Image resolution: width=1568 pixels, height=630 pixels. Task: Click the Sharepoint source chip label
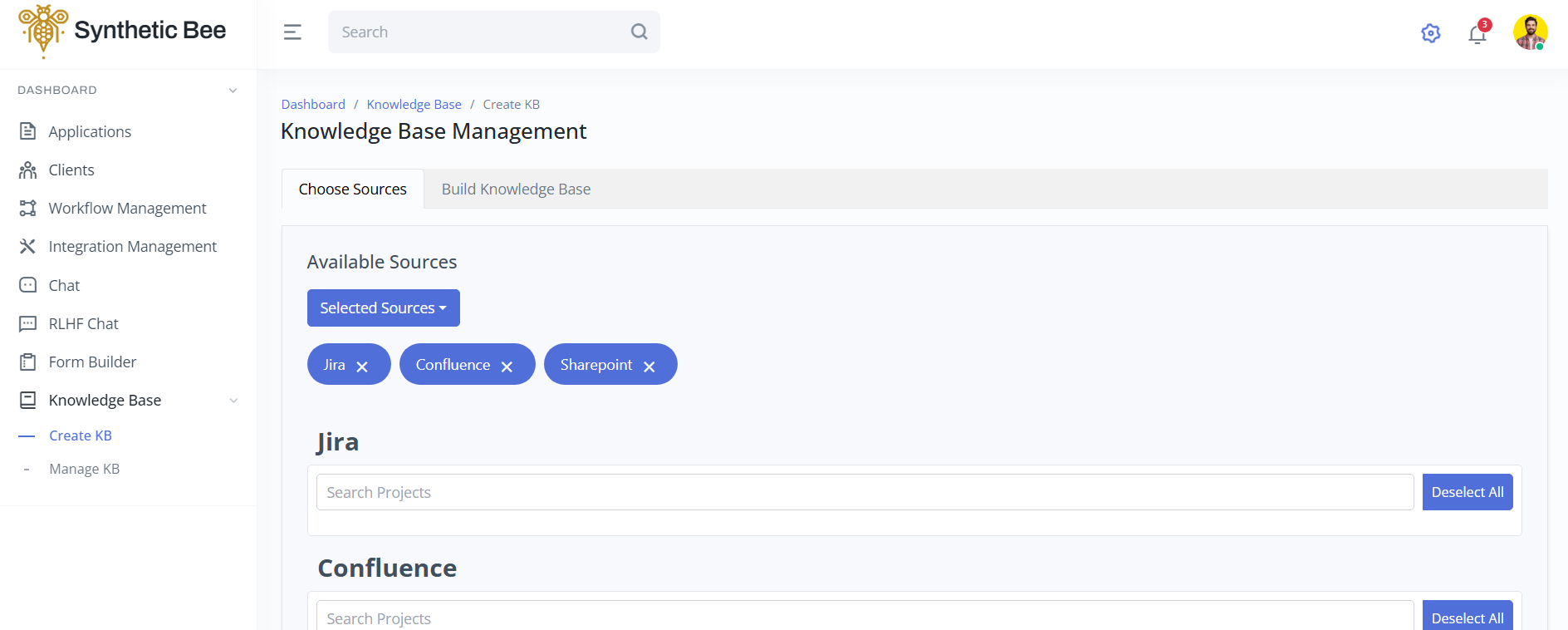tap(596, 365)
